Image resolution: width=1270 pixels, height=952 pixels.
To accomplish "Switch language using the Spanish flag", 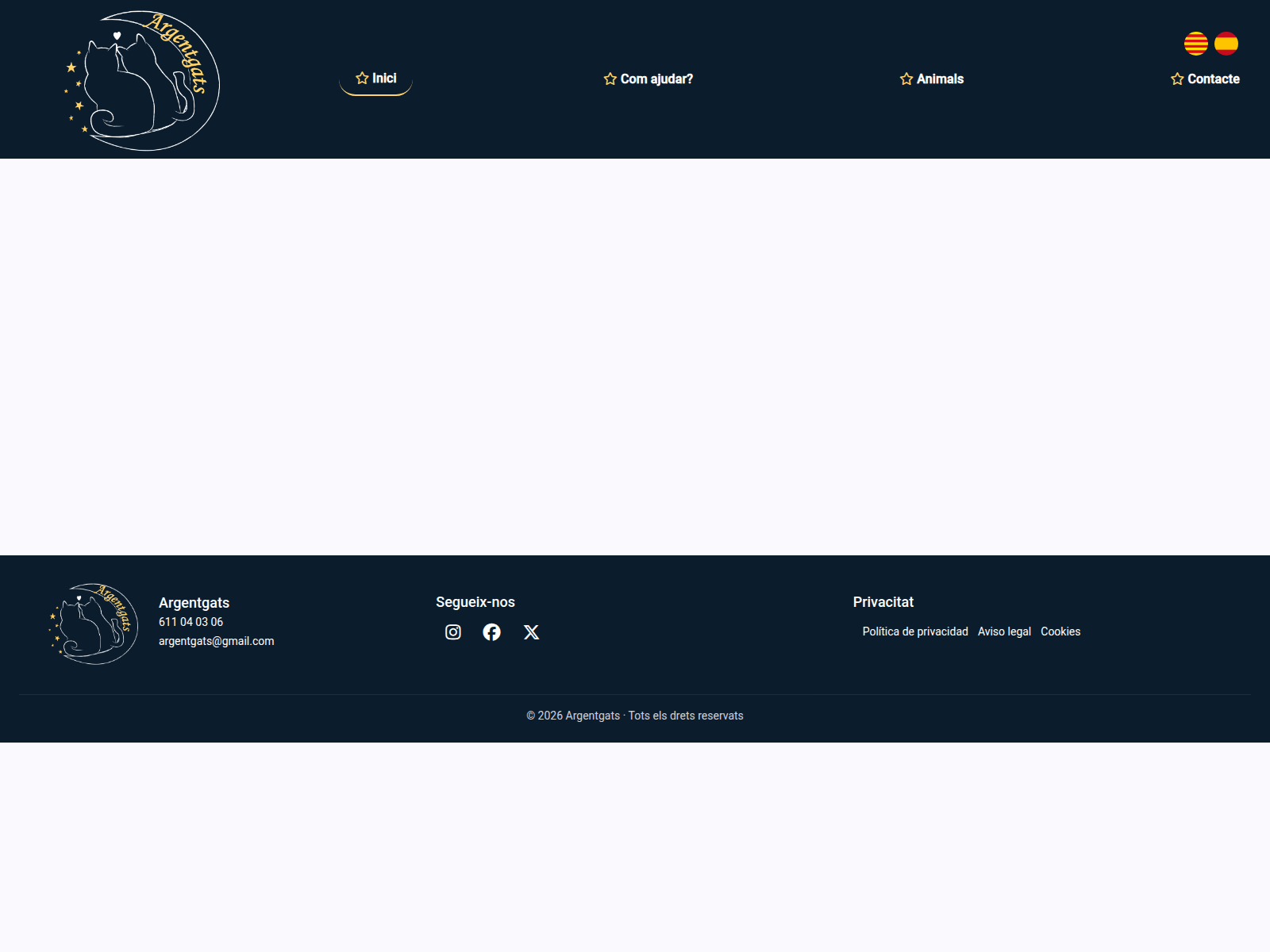I will point(1226,44).
